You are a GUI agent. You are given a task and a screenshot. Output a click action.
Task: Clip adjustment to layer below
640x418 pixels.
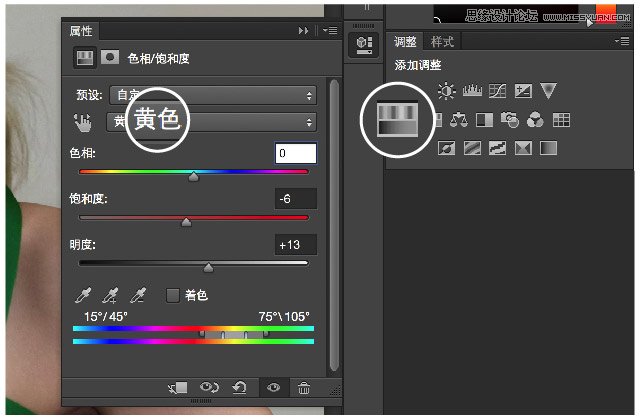pyautogui.click(x=178, y=387)
